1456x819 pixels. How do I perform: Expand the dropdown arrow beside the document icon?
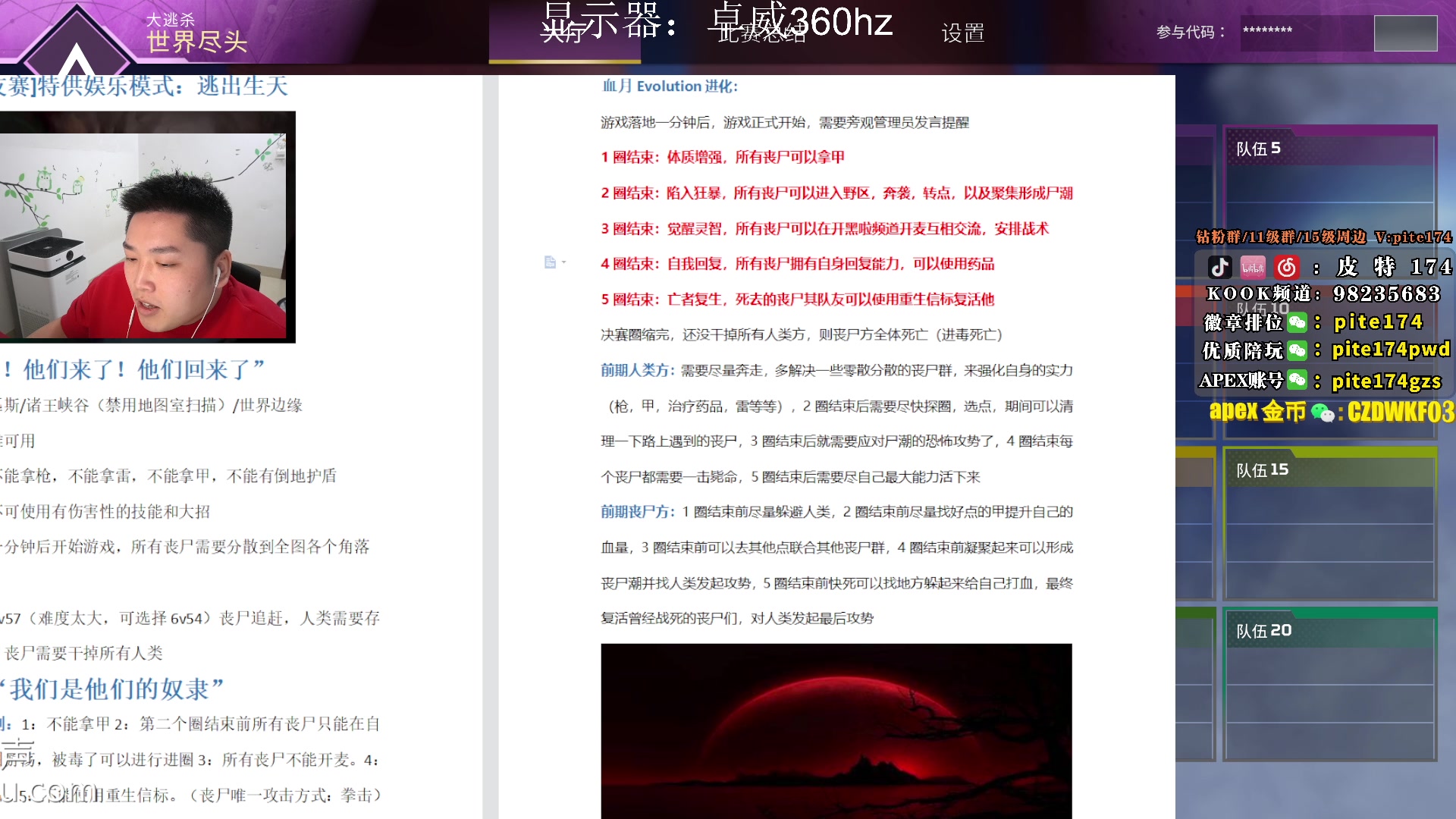(563, 262)
